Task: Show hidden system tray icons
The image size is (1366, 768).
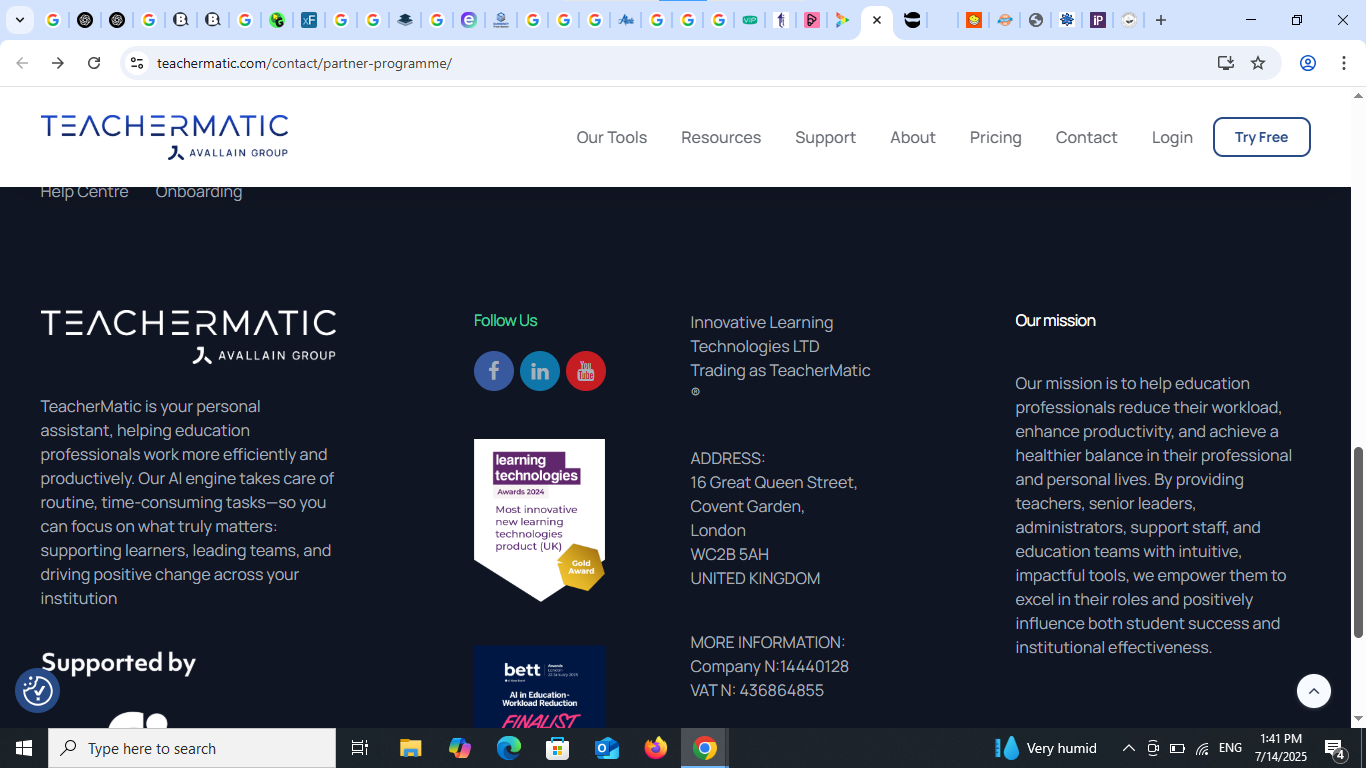Action: [x=1128, y=748]
